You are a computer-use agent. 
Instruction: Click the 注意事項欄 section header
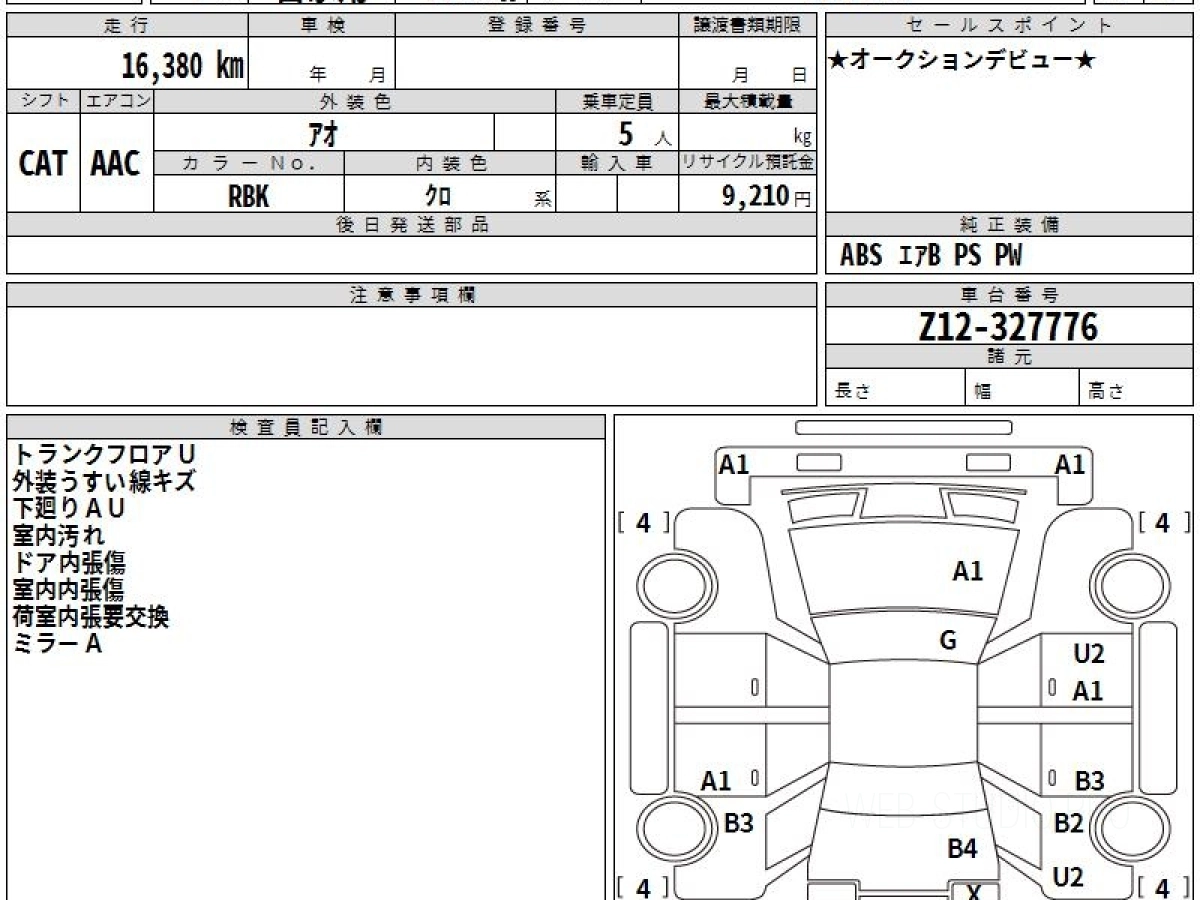(411, 295)
